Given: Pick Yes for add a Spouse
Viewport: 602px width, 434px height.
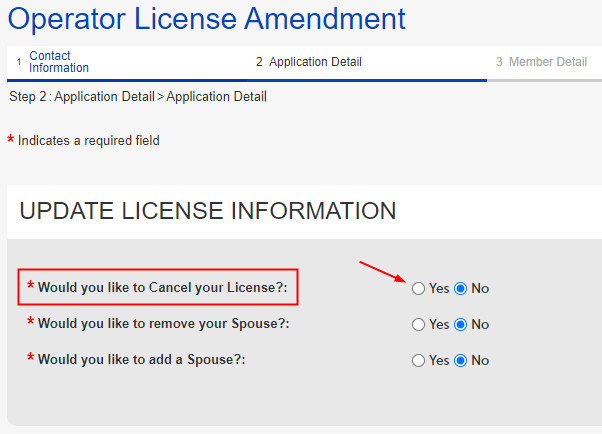Looking at the screenshot, I should coord(418,360).
